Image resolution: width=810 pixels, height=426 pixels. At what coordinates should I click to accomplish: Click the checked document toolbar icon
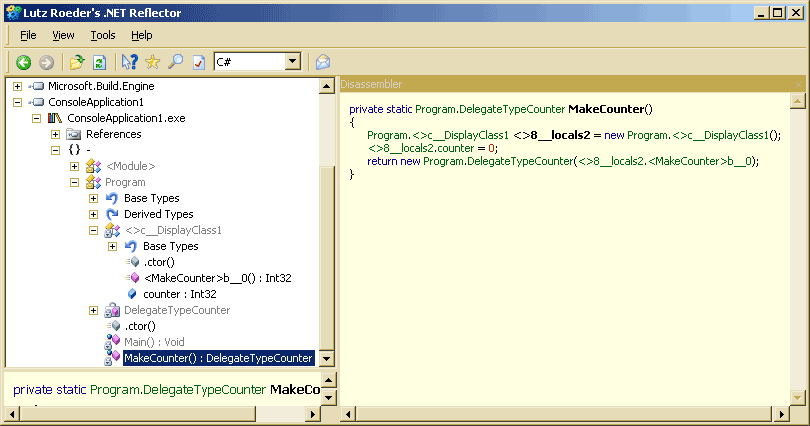click(x=198, y=62)
